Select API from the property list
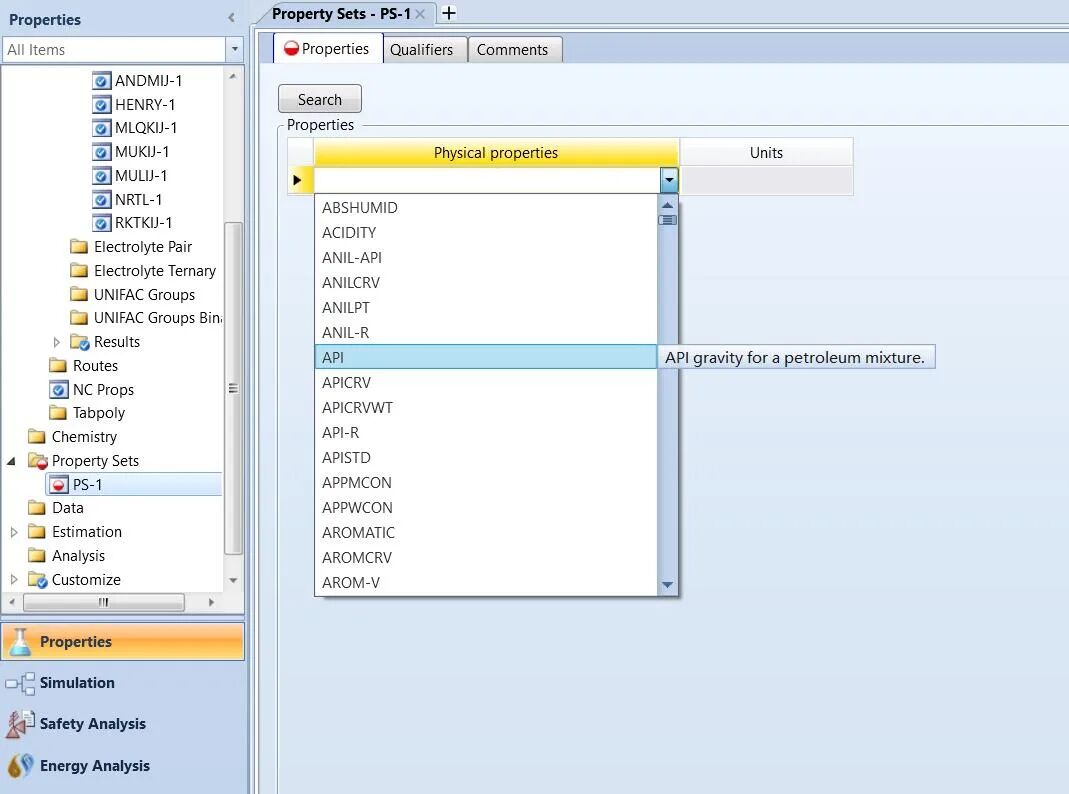1069x794 pixels. (485, 357)
